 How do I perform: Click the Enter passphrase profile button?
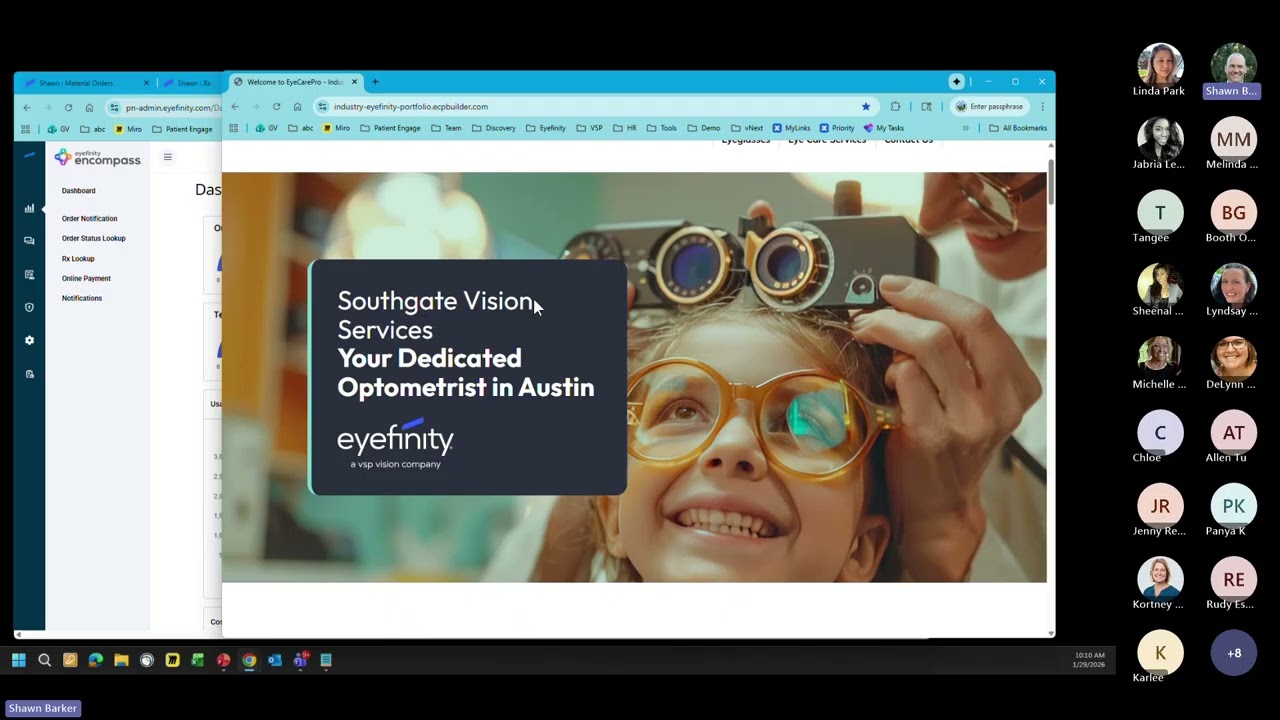[x=990, y=107]
